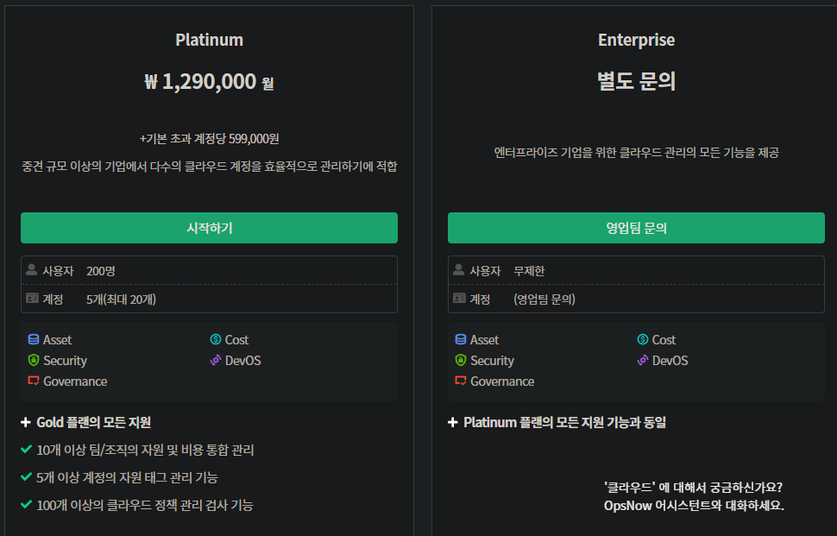Click checkmark beside 100개 이상 정책 검사 item

[x=26, y=504]
